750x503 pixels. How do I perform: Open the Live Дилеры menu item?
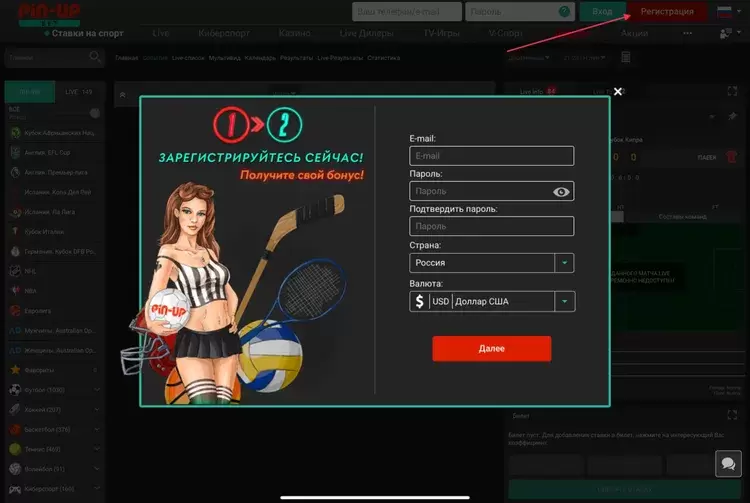[x=366, y=33]
